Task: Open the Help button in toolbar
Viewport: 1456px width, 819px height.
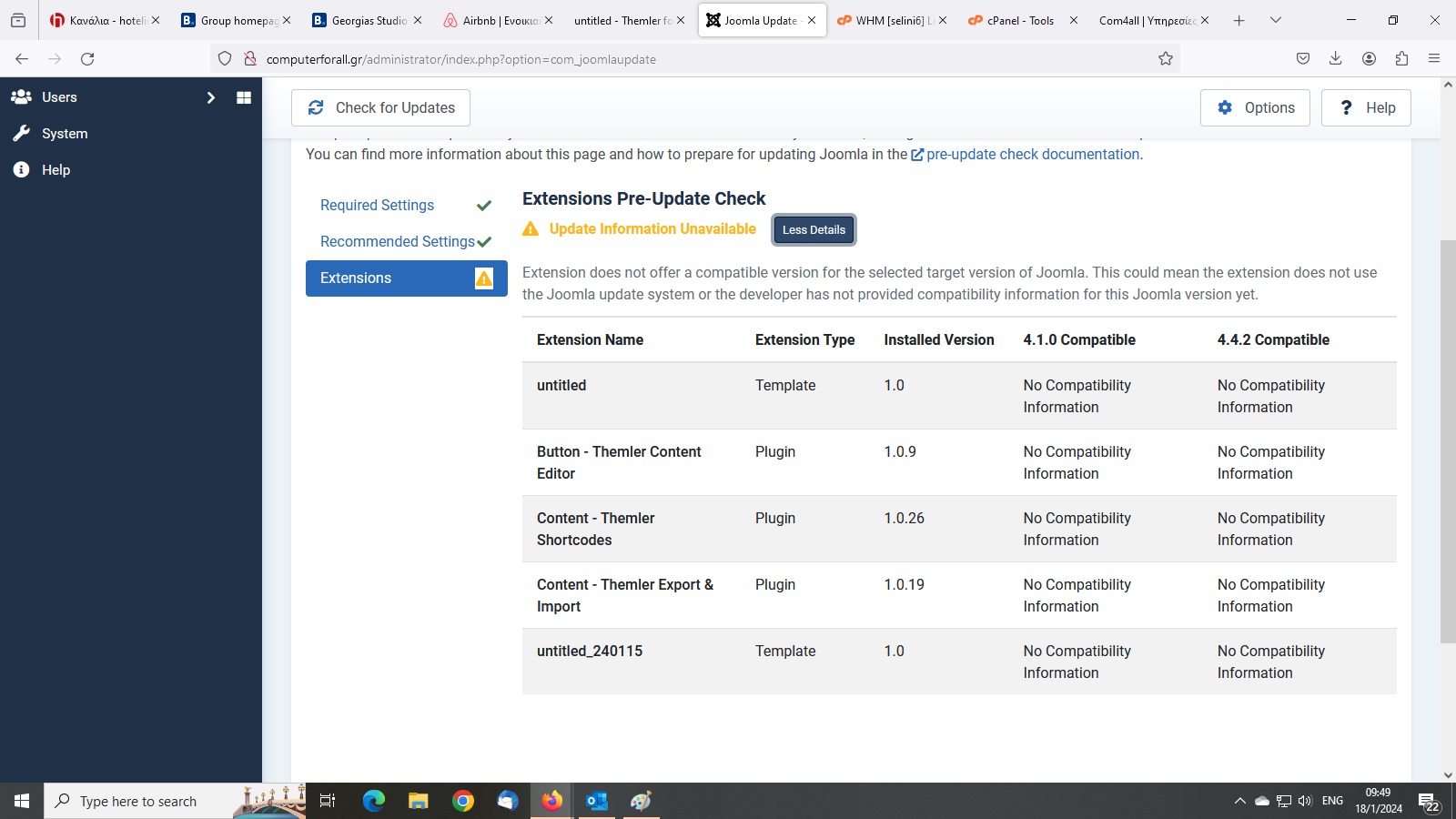Action: coord(1367,107)
